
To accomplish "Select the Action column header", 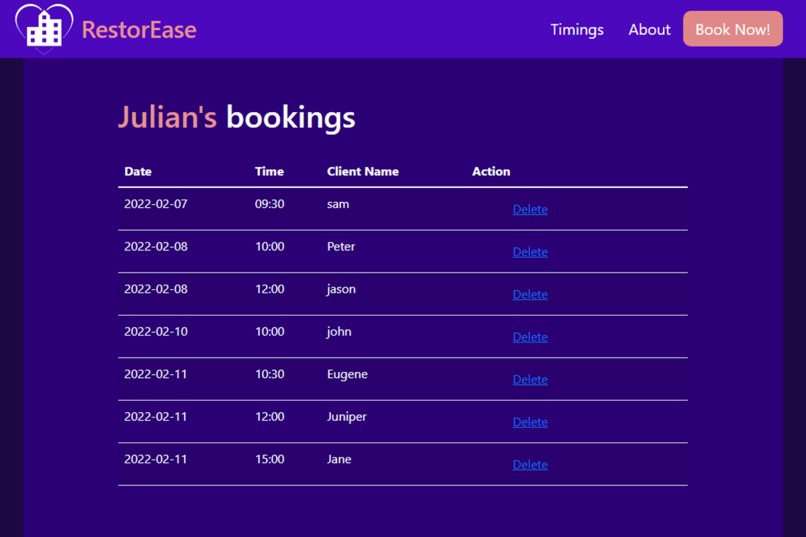I will (491, 172).
